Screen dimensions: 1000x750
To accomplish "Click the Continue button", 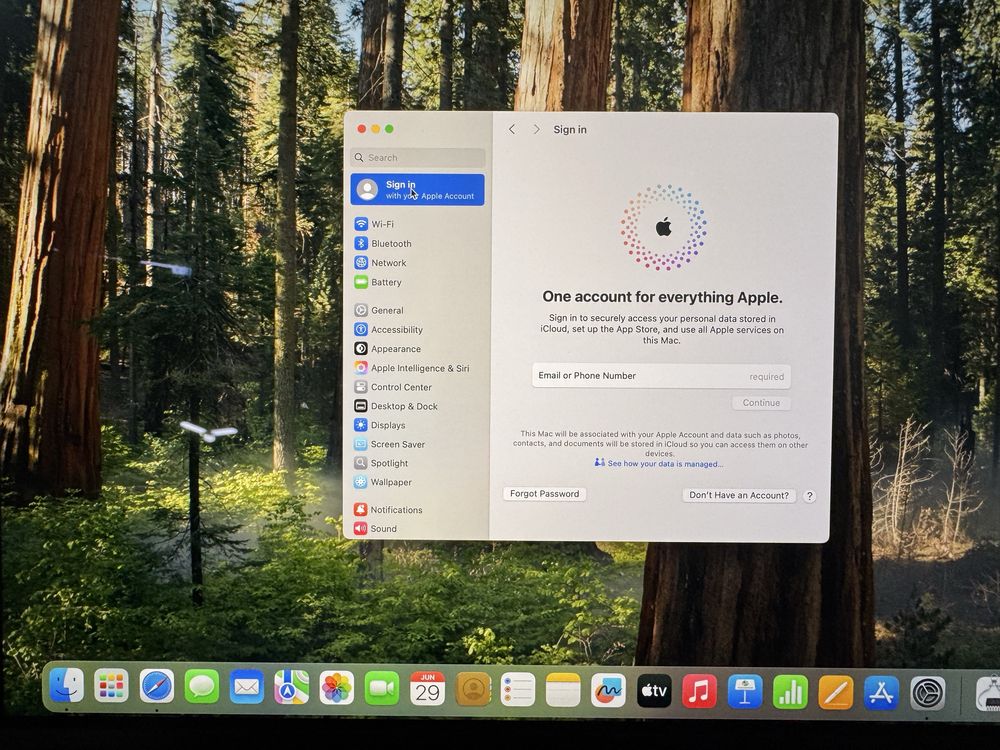I will point(761,403).
